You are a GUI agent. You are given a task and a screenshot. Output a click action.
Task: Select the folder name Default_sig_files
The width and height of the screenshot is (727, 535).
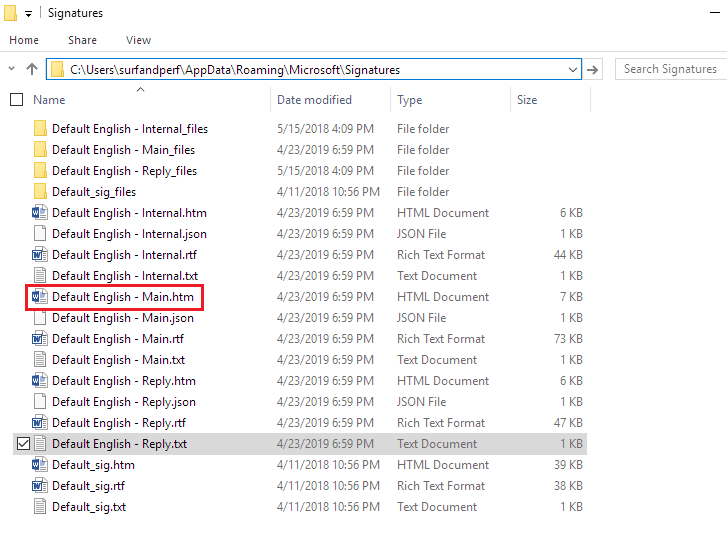click(x=94, y=192)
